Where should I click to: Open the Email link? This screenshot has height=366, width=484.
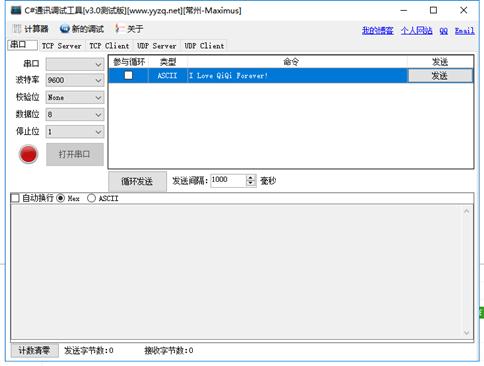[464, 31]
